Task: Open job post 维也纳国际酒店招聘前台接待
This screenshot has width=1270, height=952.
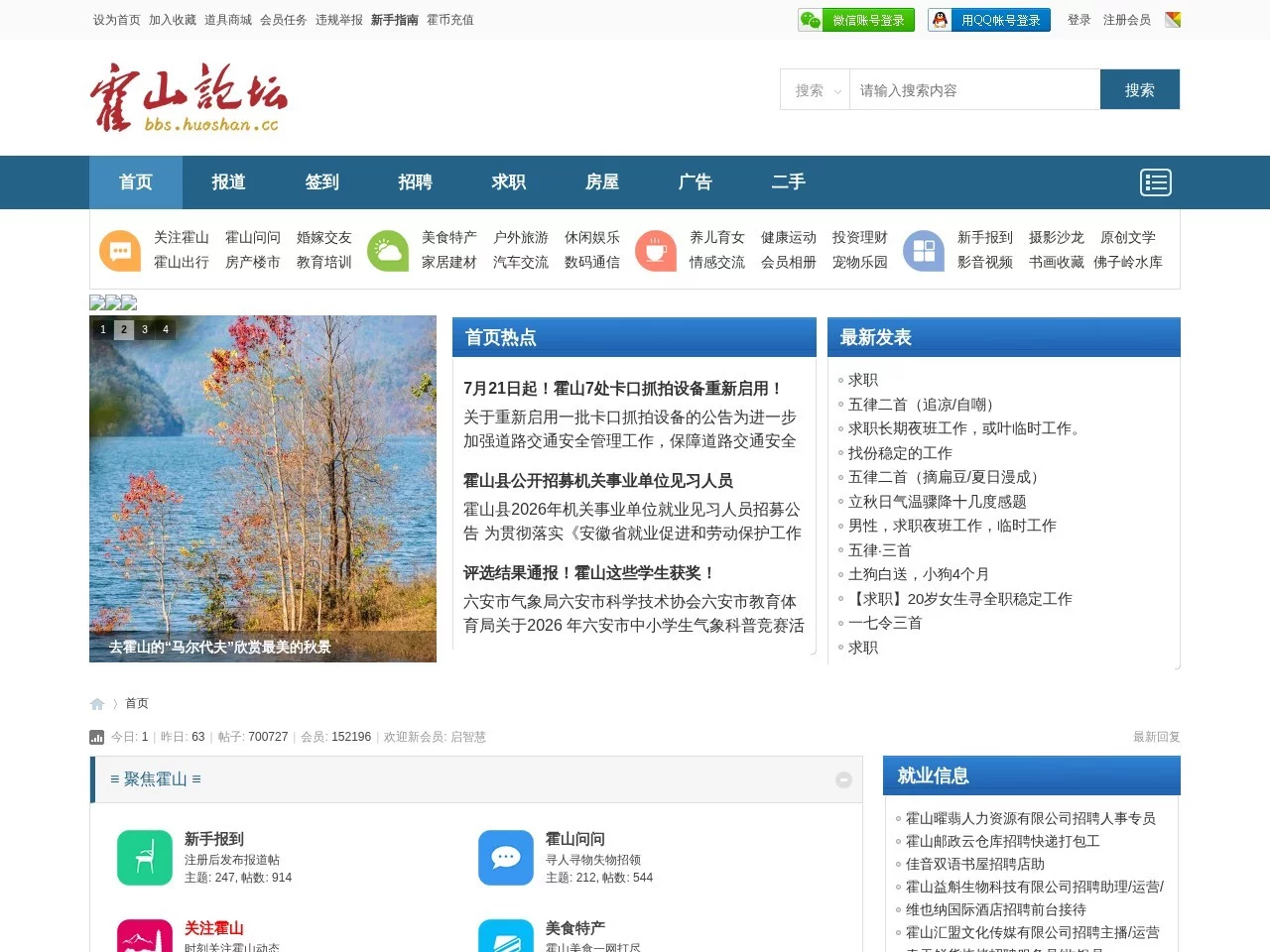Action: pyautogui.click(x=996, y=909)
